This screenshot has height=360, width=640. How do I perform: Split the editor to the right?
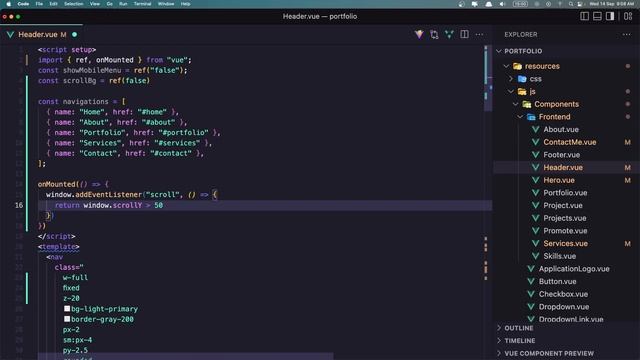click(464, 34)
